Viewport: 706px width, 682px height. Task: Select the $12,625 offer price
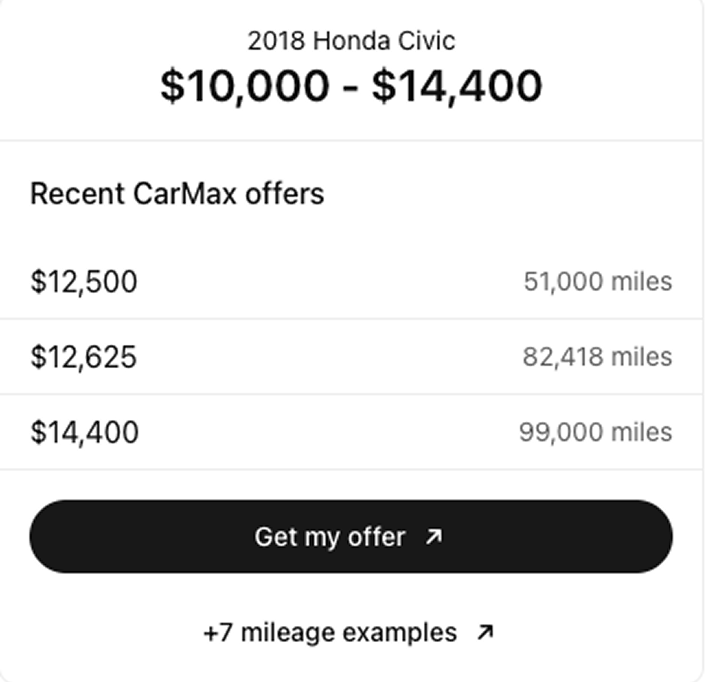[84, 357]
